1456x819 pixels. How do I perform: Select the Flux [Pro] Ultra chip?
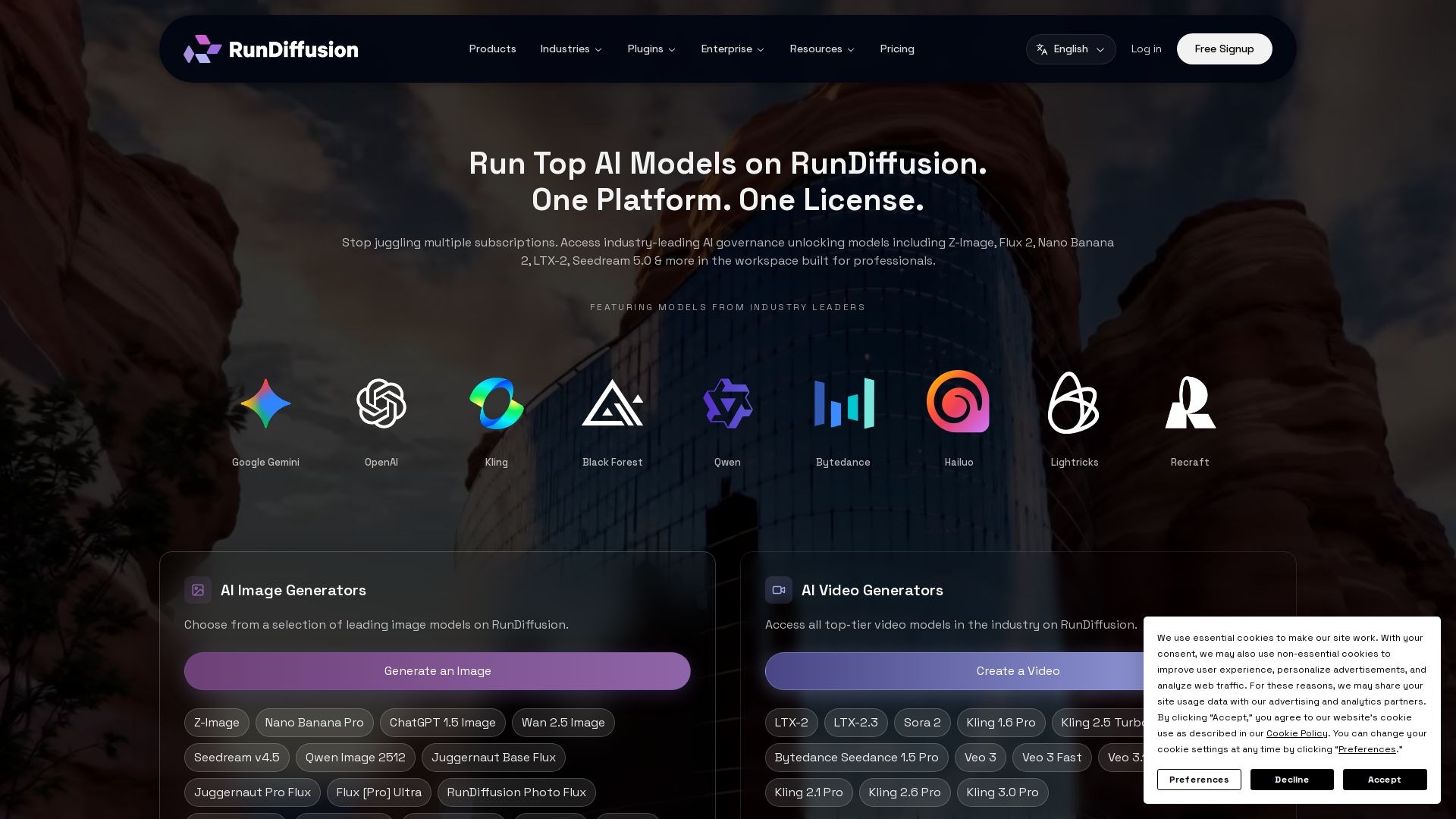click(x=378, y=792)
